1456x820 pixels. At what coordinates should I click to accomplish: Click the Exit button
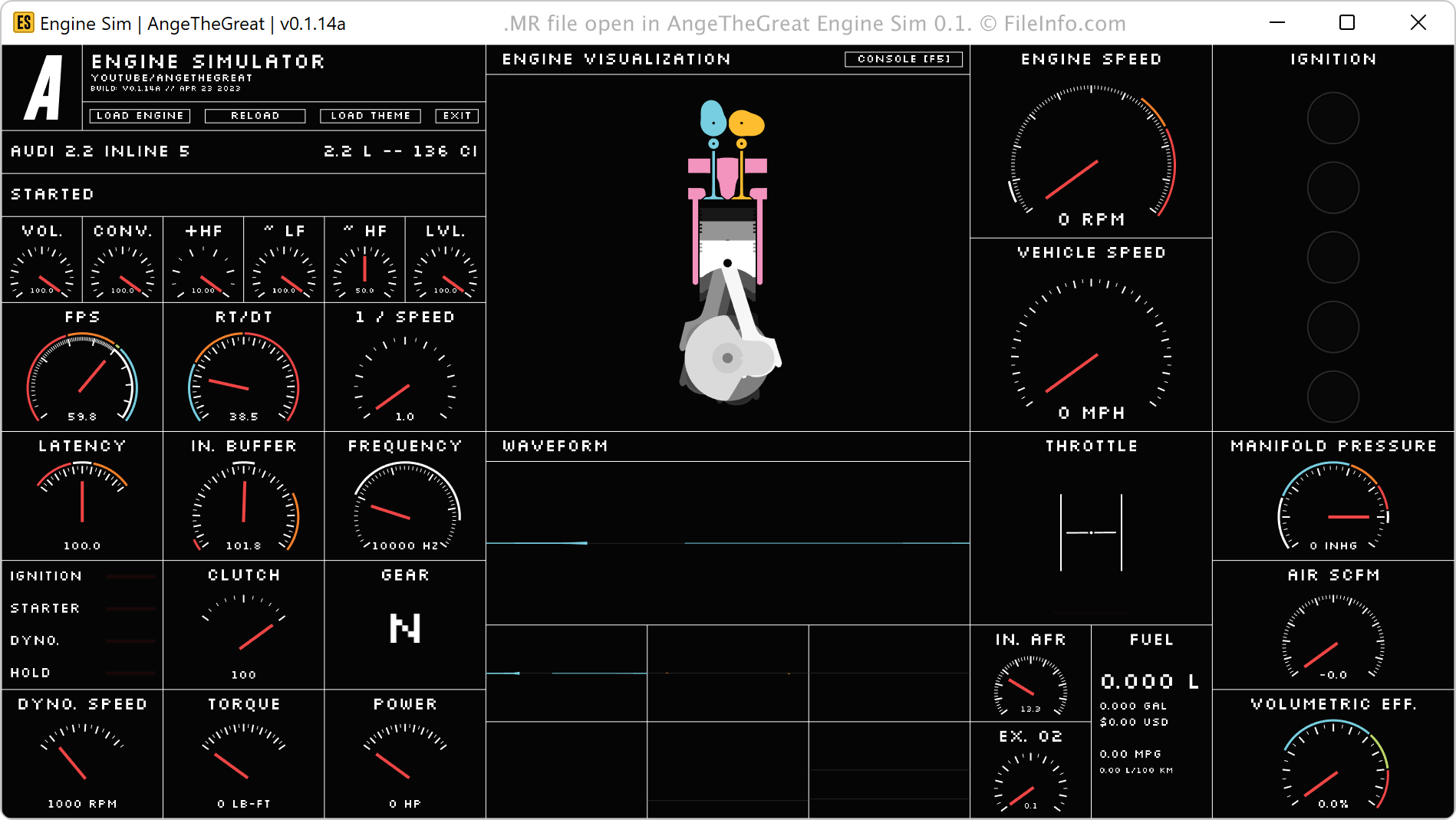(x=457, y=116)
